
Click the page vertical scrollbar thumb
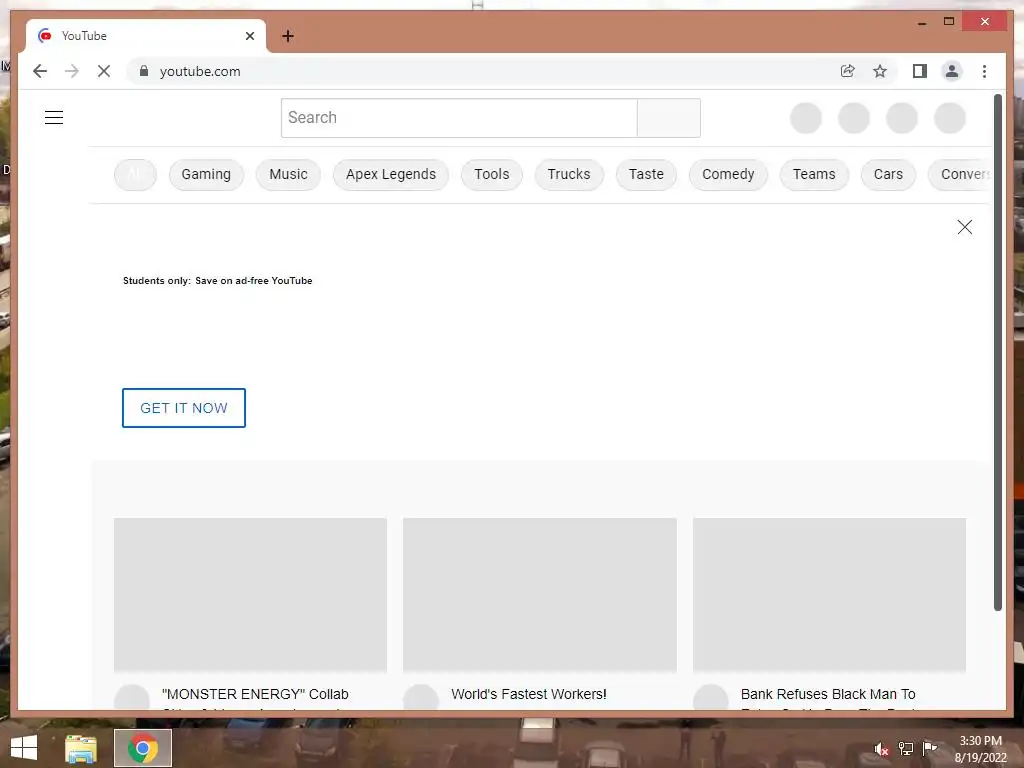[x=998, y=353]
